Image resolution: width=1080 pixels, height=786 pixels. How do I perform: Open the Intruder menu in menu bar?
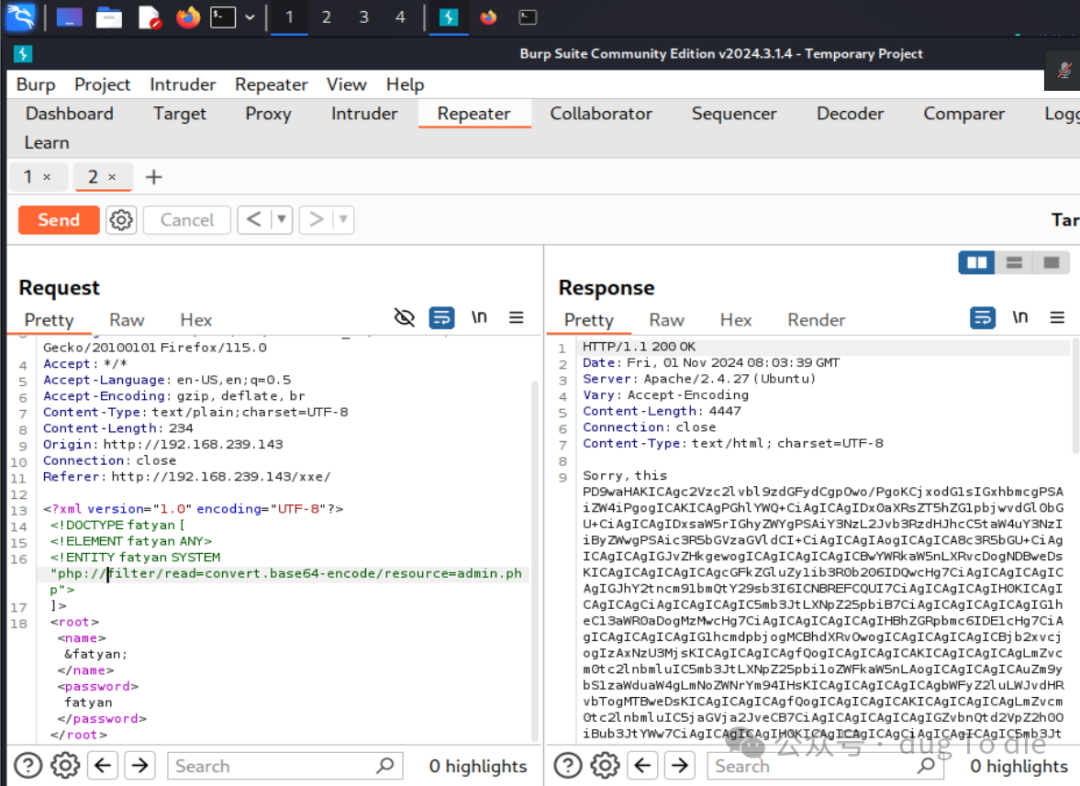183,84
